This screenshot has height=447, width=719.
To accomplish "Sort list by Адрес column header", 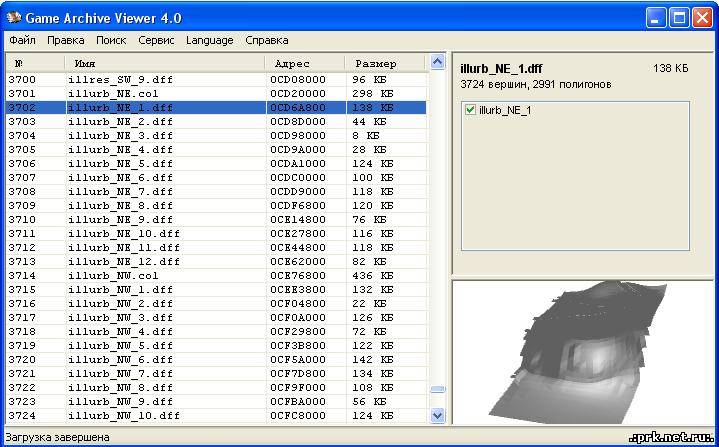I will 305,64.
